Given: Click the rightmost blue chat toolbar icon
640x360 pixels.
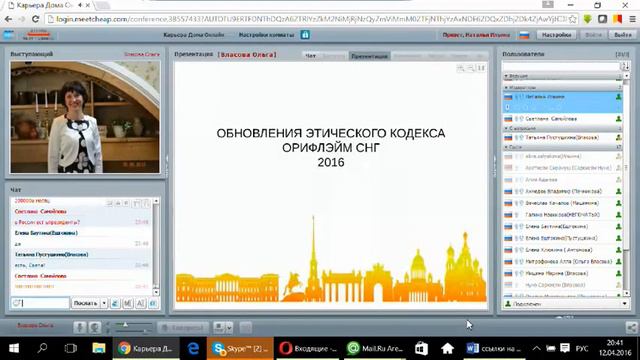Looking at the screenshot, I should point(153,303).
